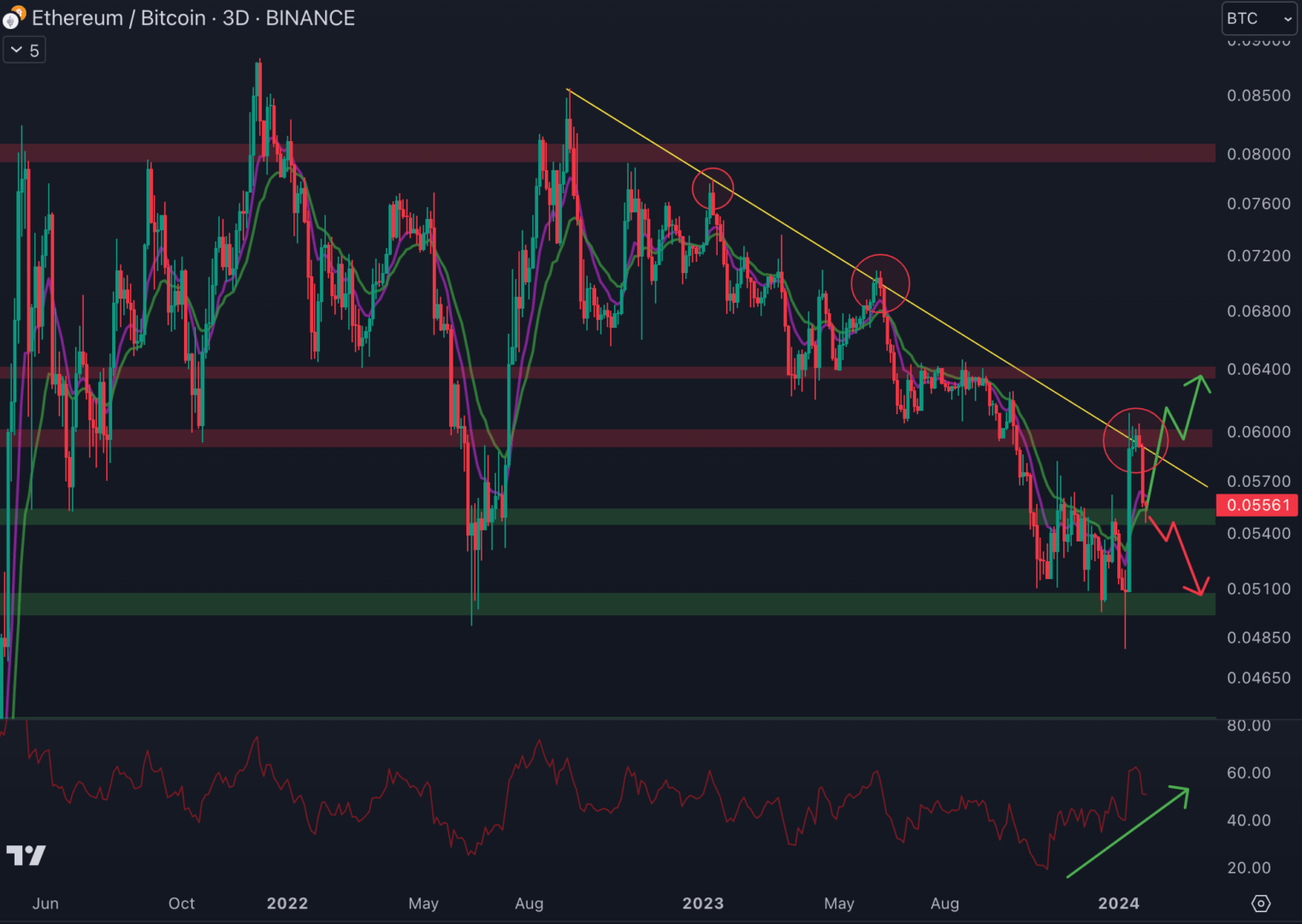Click the BINANCE exchange label
1302x924 pixels.
click(310, 18)
